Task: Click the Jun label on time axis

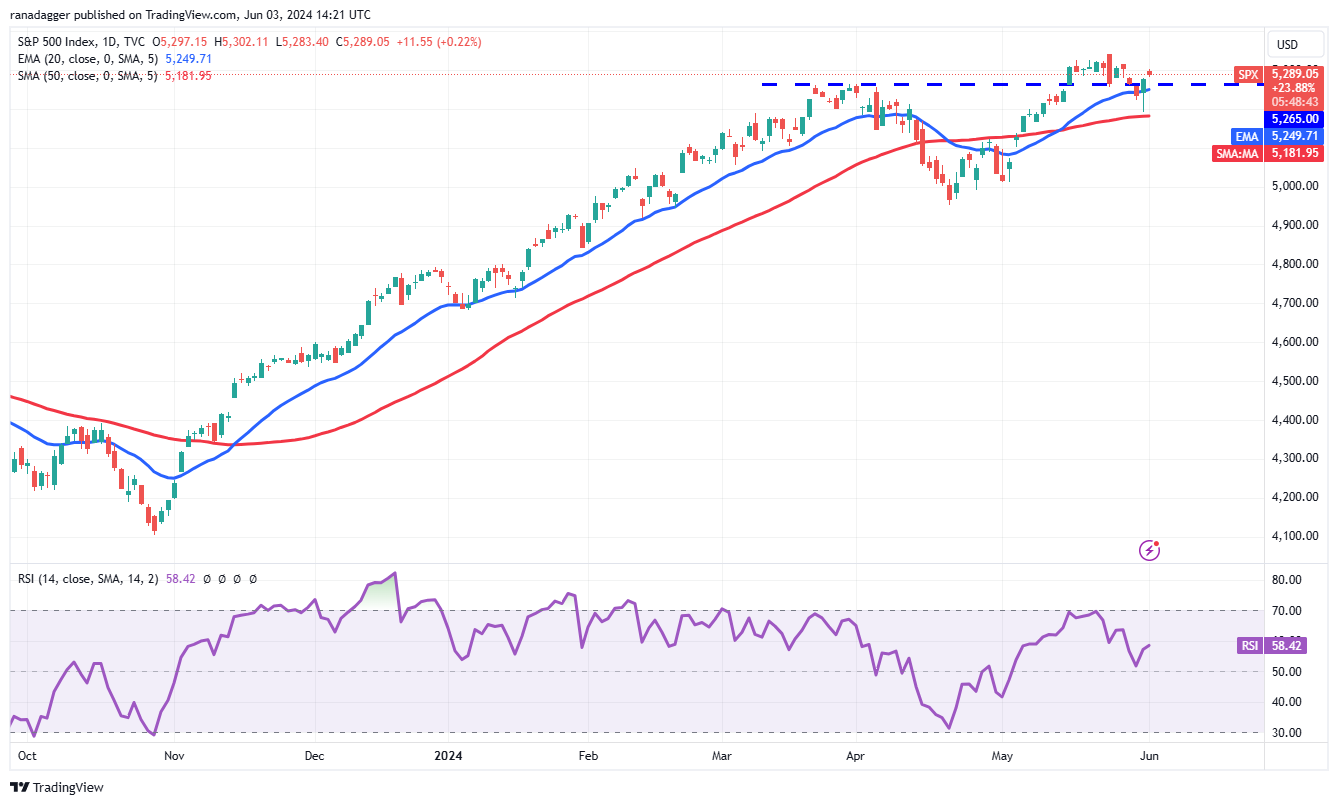Action: click(x=1149, y=757)
